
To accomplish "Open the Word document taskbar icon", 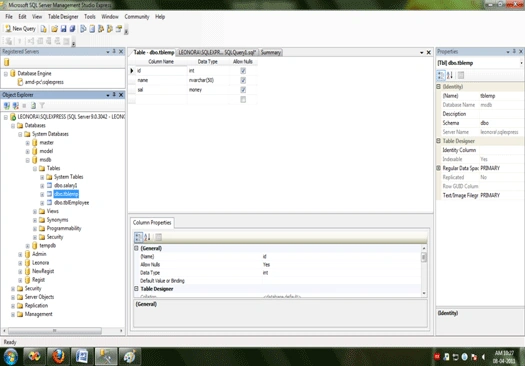I will point(82,357).
